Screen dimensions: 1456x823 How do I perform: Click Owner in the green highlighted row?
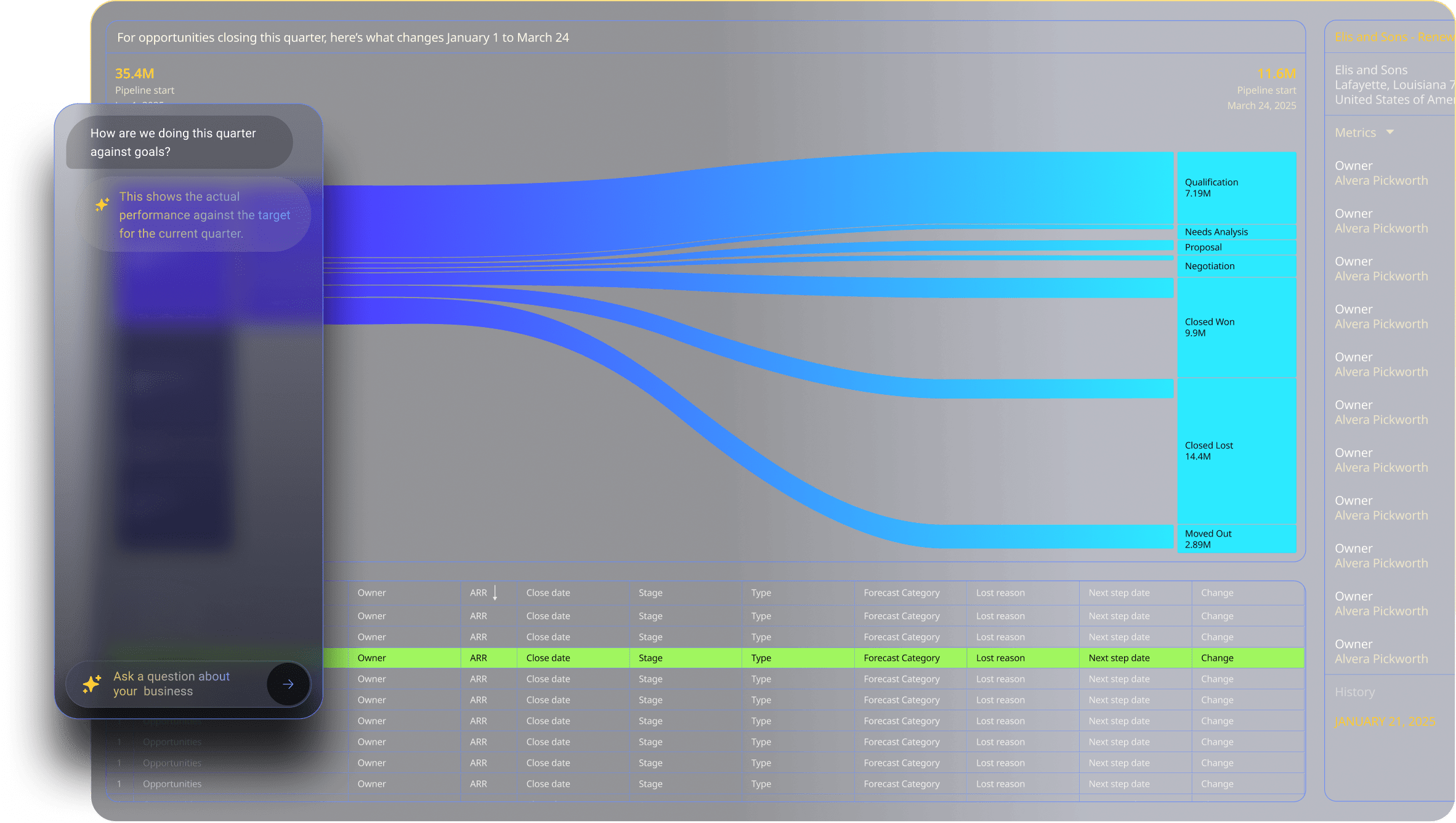(372, 658)
